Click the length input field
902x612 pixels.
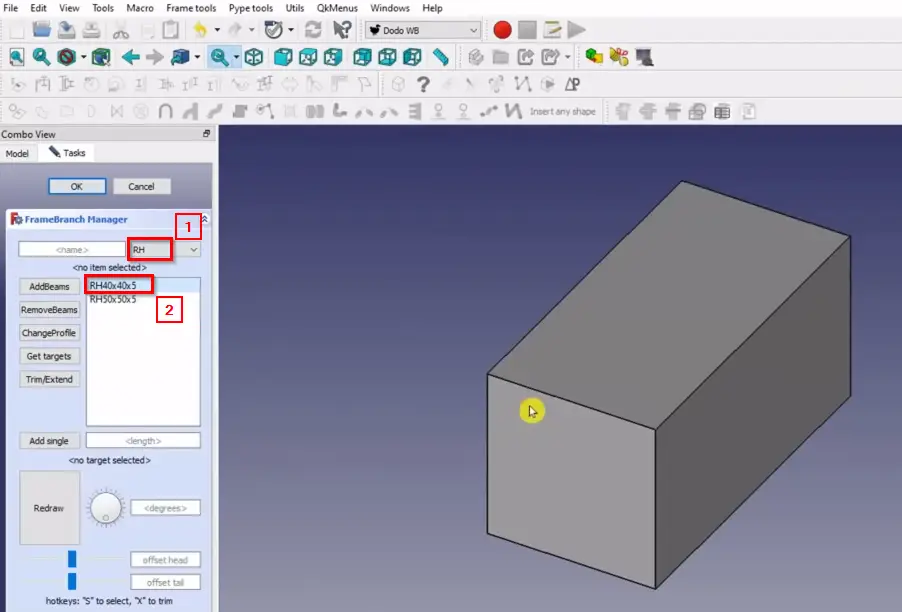coord(143,440)
